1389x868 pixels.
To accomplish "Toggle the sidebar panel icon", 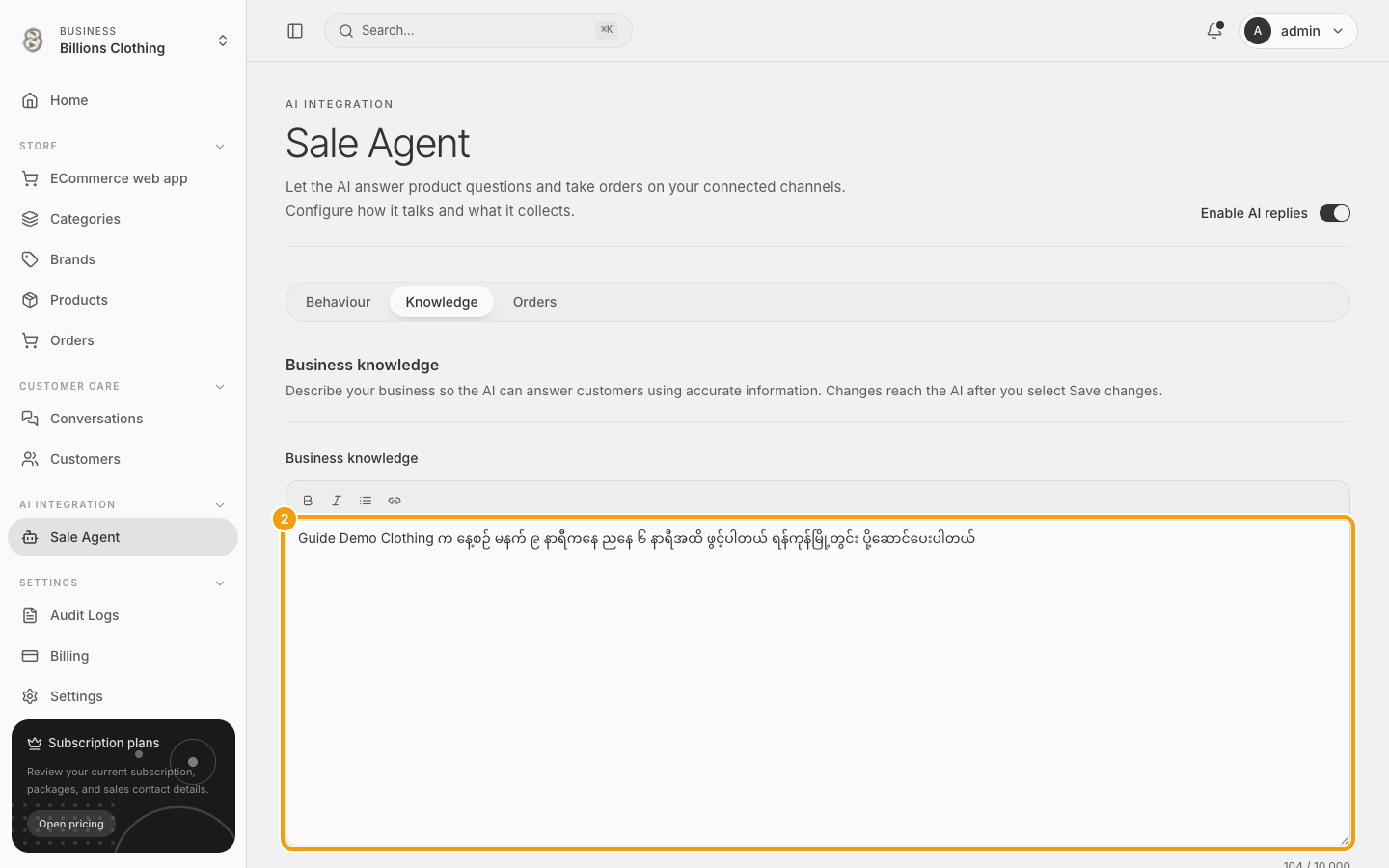I will click(295, 31).
